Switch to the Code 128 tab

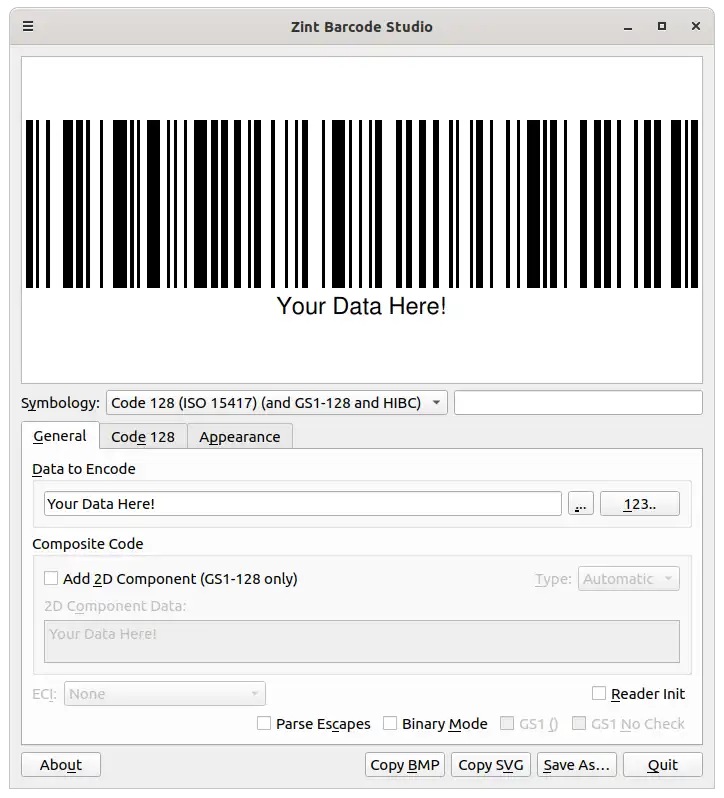click(143, 437)
